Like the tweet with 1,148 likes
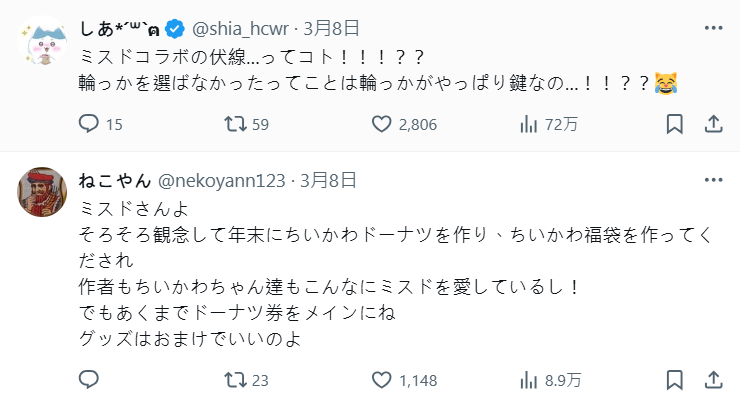 (x=381, y=379)
